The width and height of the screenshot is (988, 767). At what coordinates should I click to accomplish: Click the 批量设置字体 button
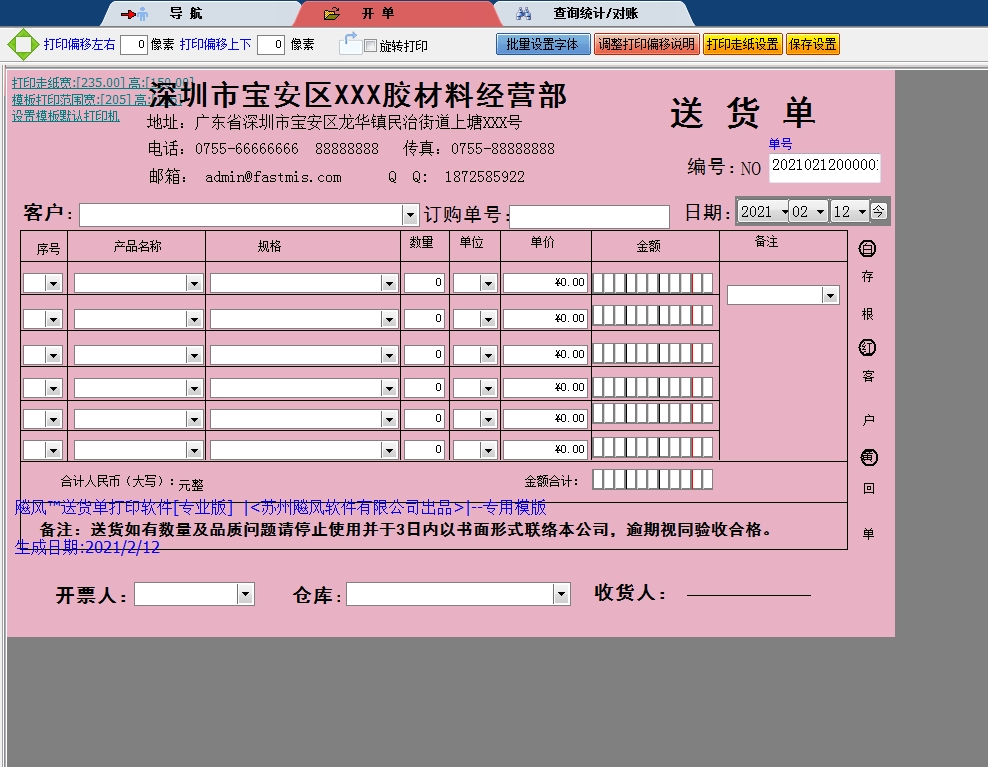coord(541,45)
